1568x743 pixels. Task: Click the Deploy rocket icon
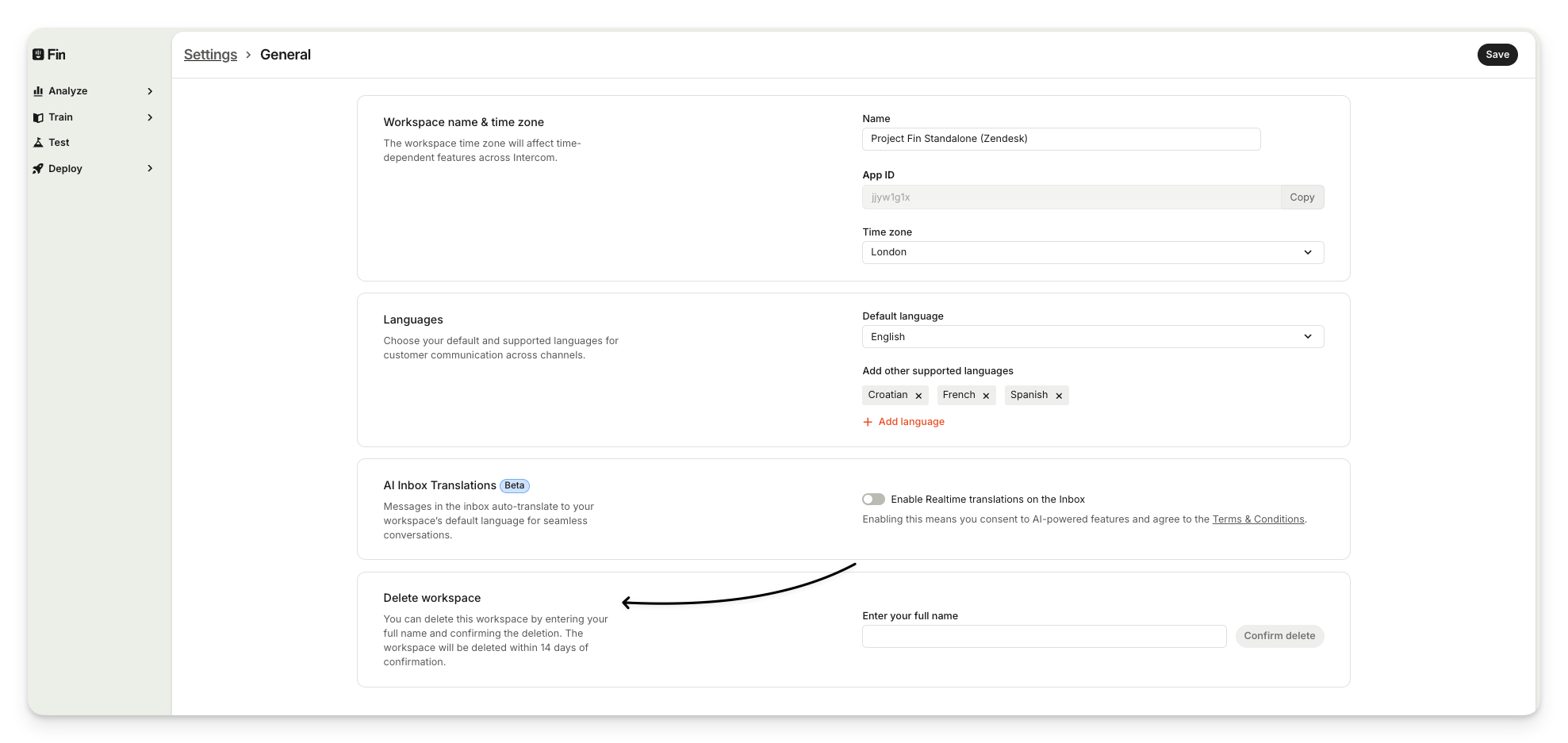pos(38,169)
